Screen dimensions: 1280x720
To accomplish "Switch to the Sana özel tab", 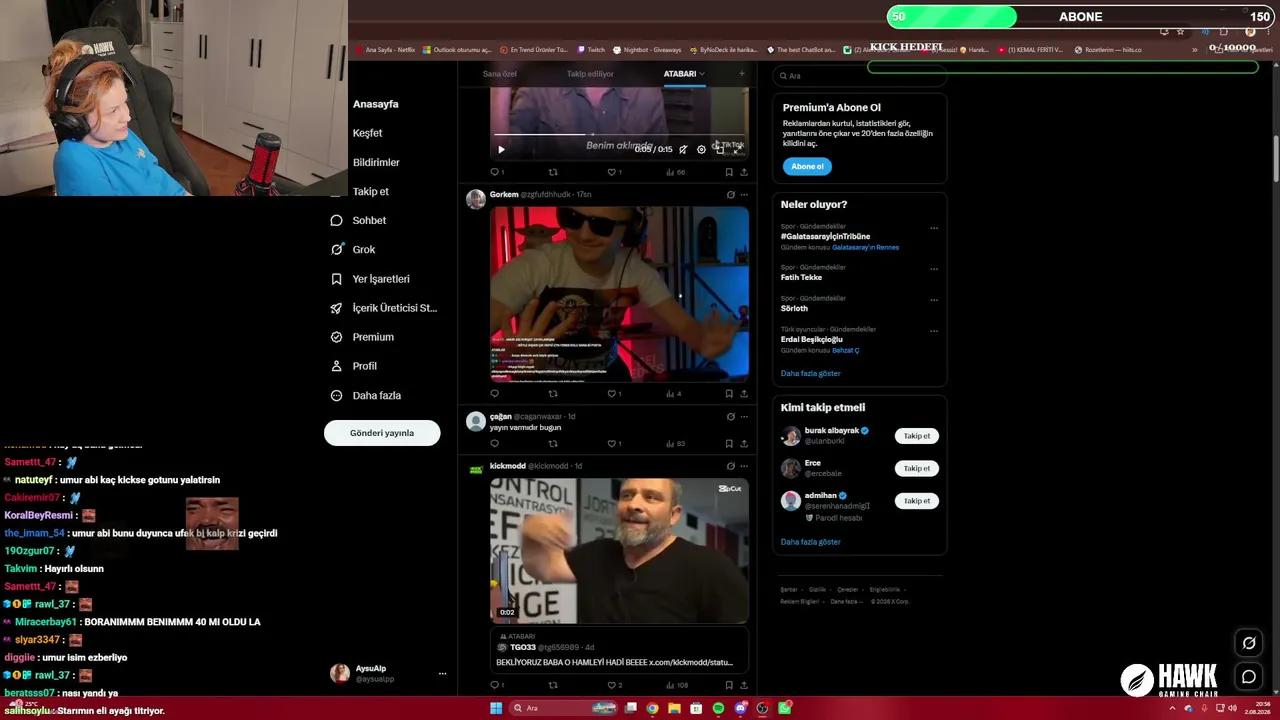I will tap(500, 74).
